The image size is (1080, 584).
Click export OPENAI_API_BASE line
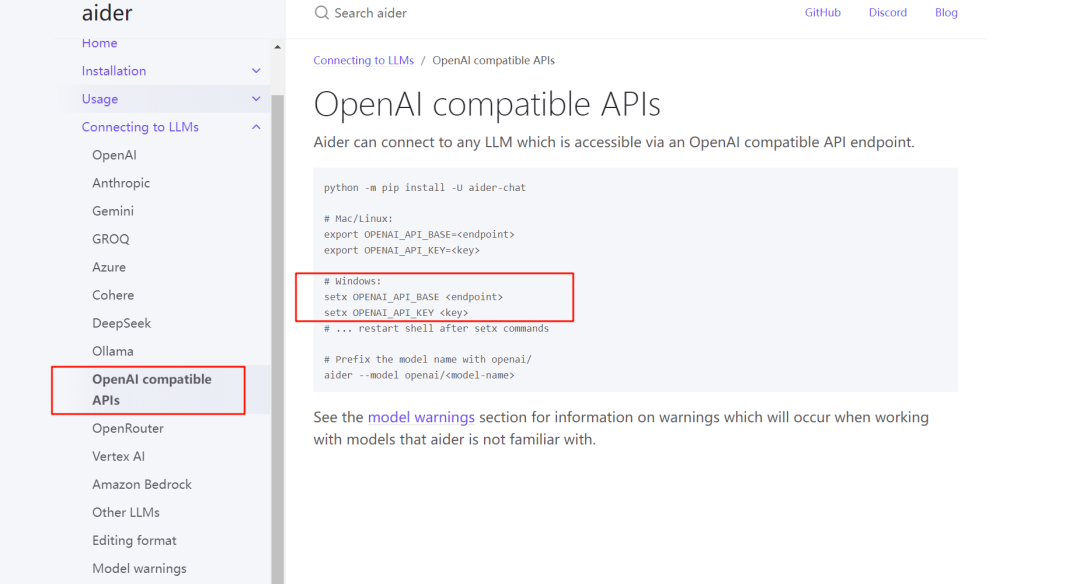click(x=419, y=234)
